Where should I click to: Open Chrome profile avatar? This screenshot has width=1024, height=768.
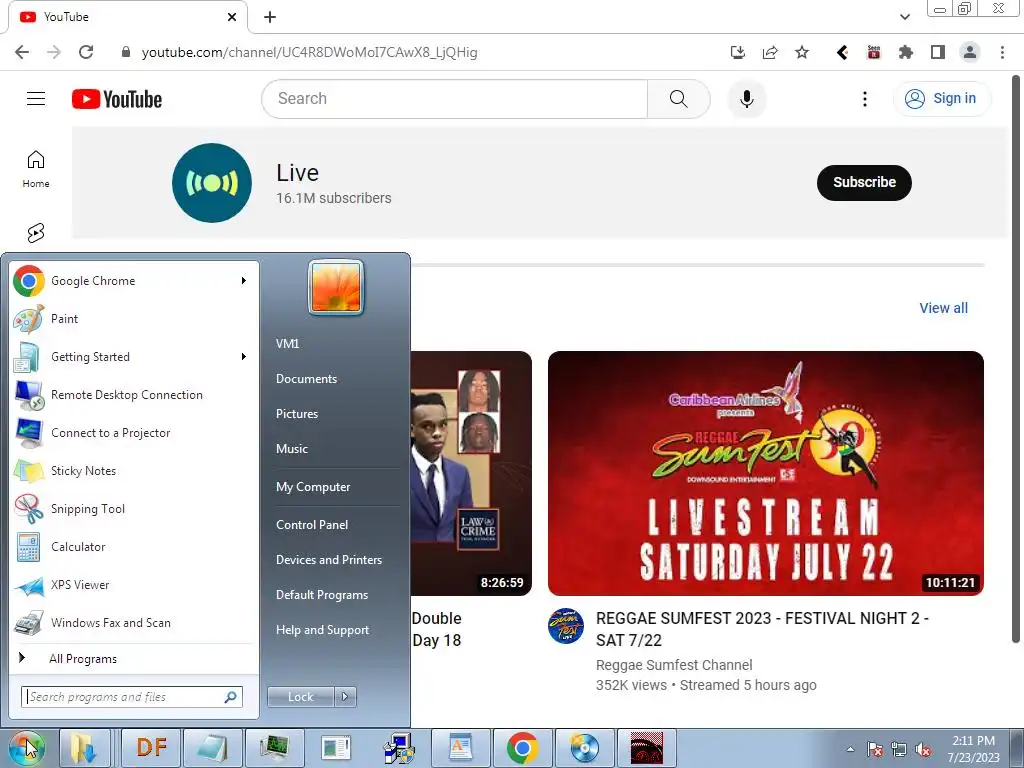tap(970, 52)
